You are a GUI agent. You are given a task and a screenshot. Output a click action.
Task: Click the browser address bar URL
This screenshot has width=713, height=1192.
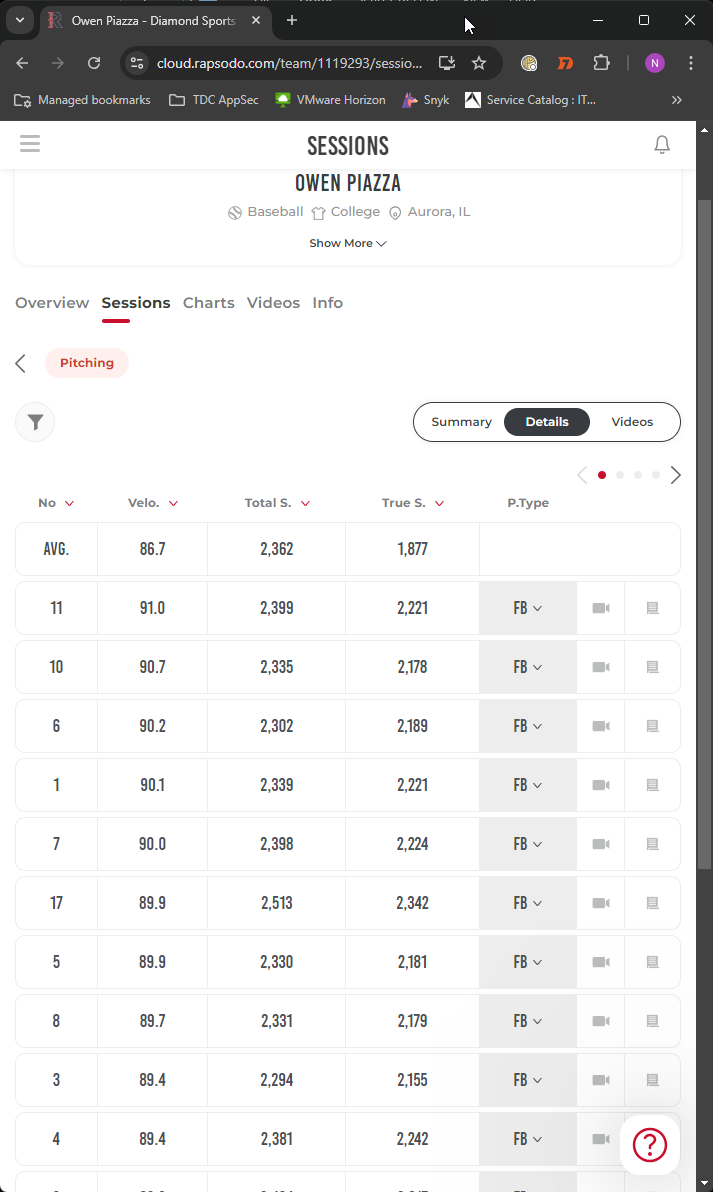(x=289, y=63)
